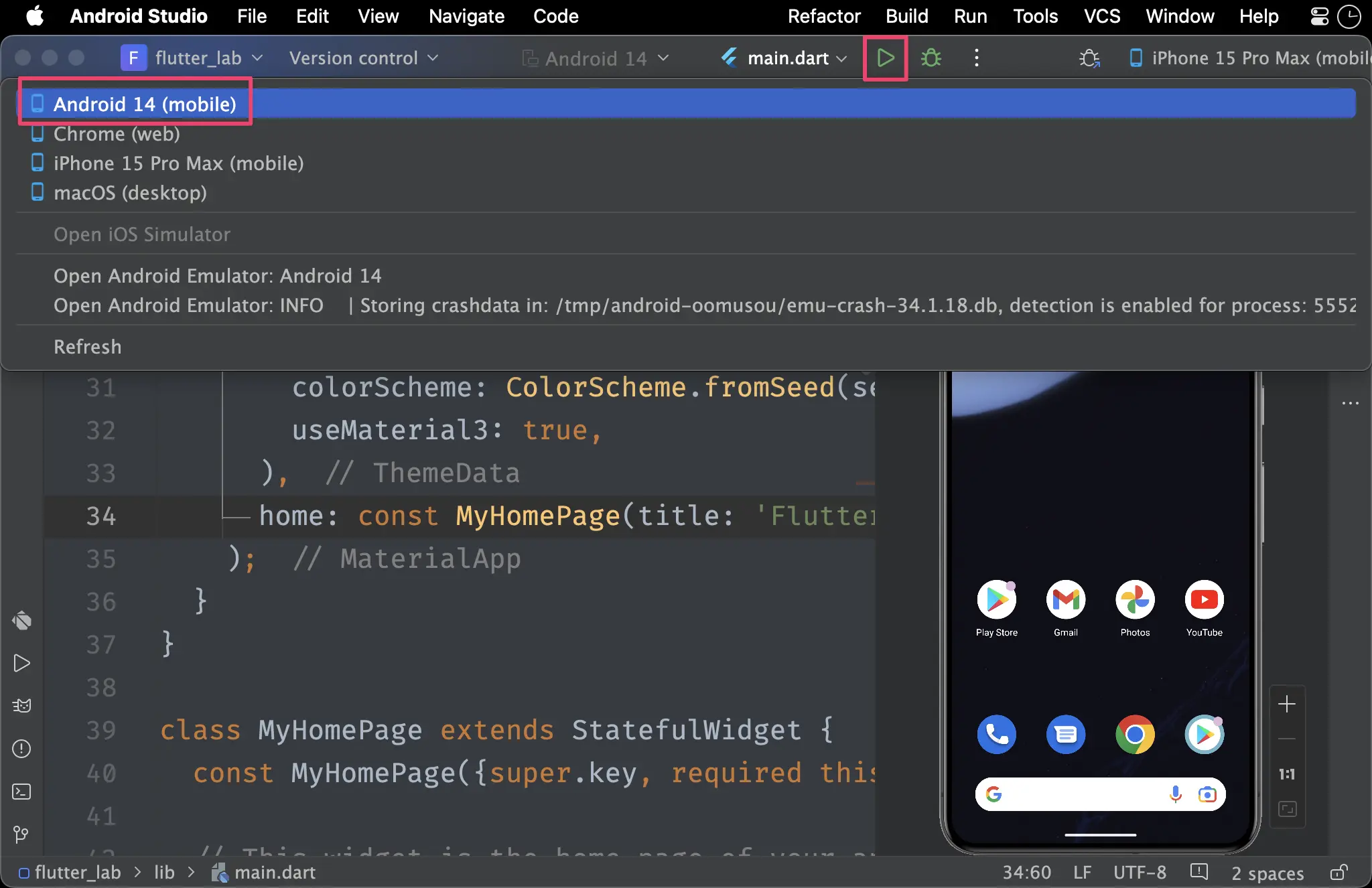1372x888 pixels.
Task: Select macOS (desktop) device
Action: click(686, 193)
